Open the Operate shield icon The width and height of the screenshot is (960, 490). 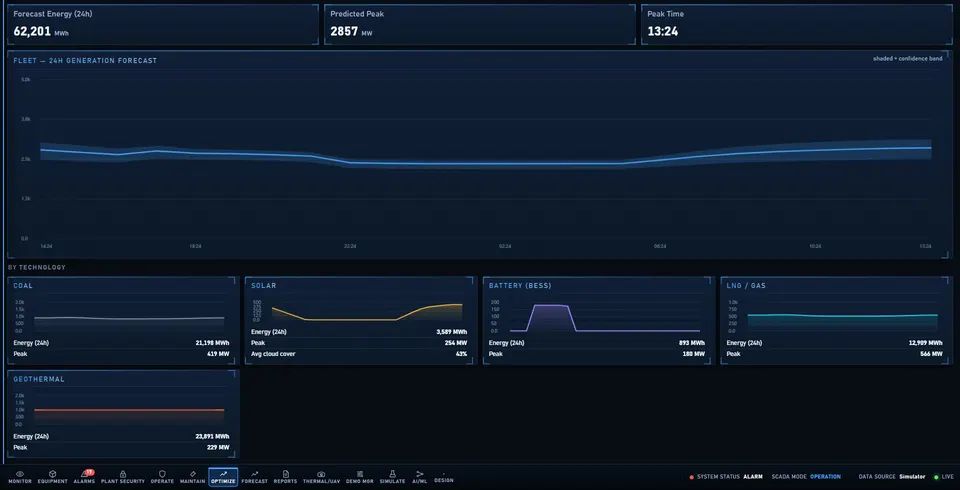click(162, 474)
